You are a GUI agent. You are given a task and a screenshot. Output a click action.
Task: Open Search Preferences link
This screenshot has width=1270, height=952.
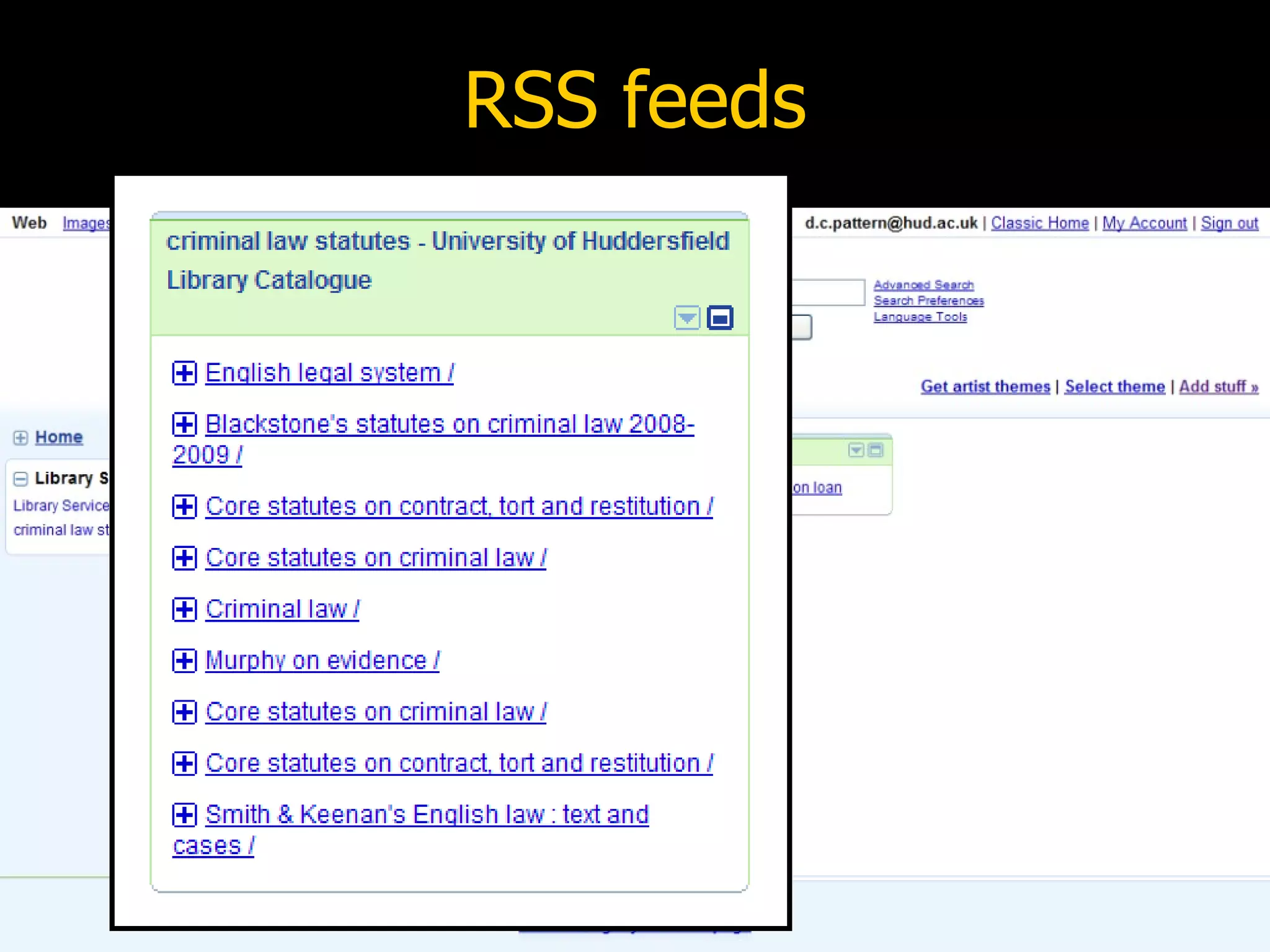click(929, 301)
